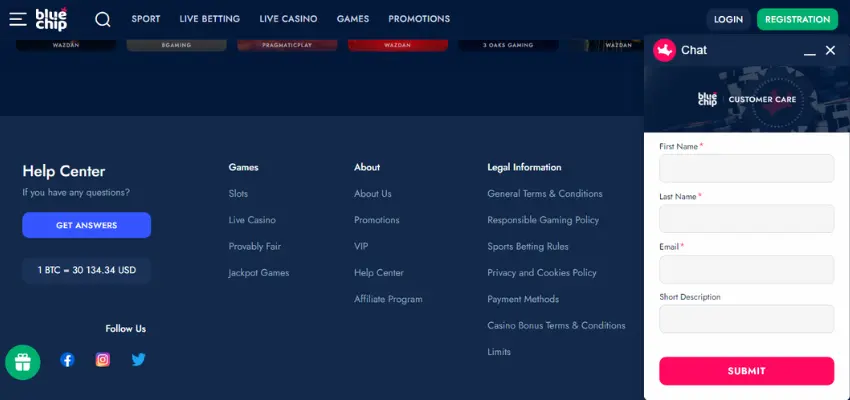Open the Responsible Gaming Policy link
The width and height of the screenshot is (850, 400).
click(x=543, y=220)
